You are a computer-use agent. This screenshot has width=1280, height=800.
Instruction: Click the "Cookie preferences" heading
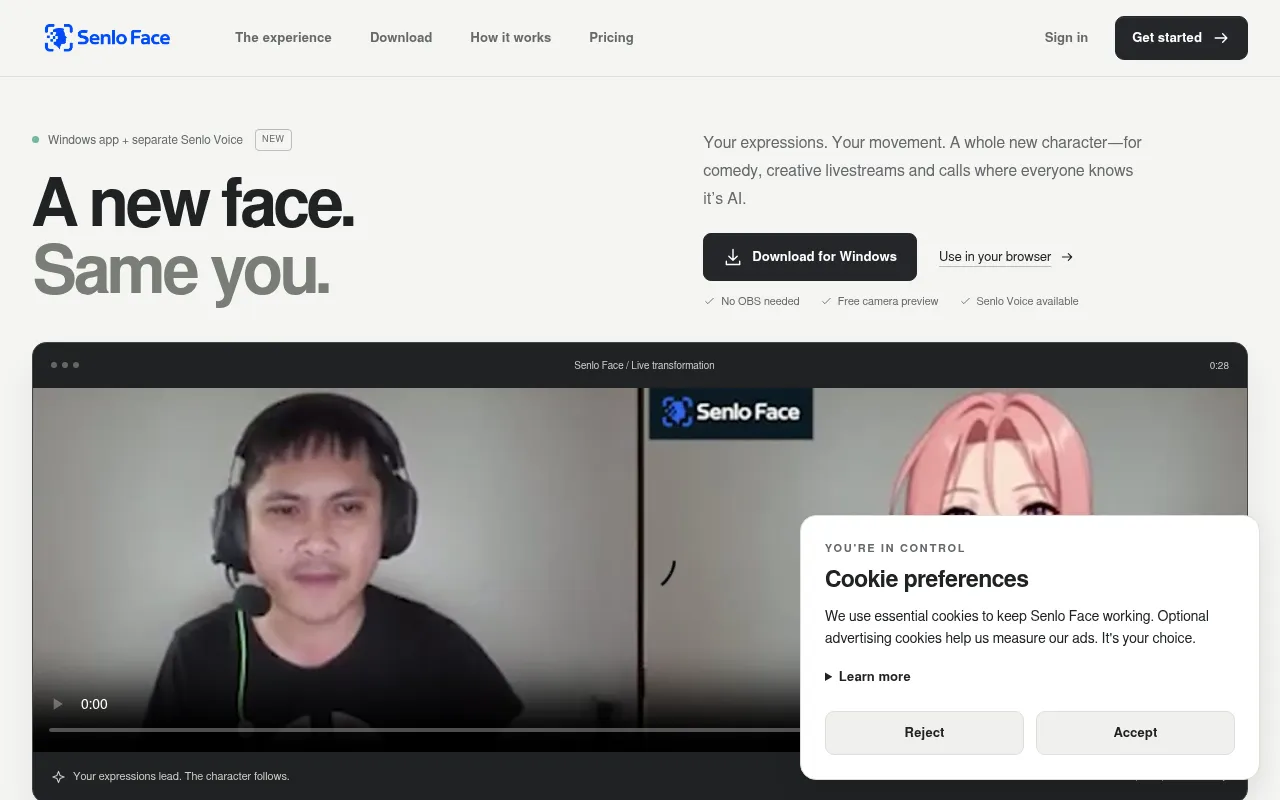coord(926,579)
